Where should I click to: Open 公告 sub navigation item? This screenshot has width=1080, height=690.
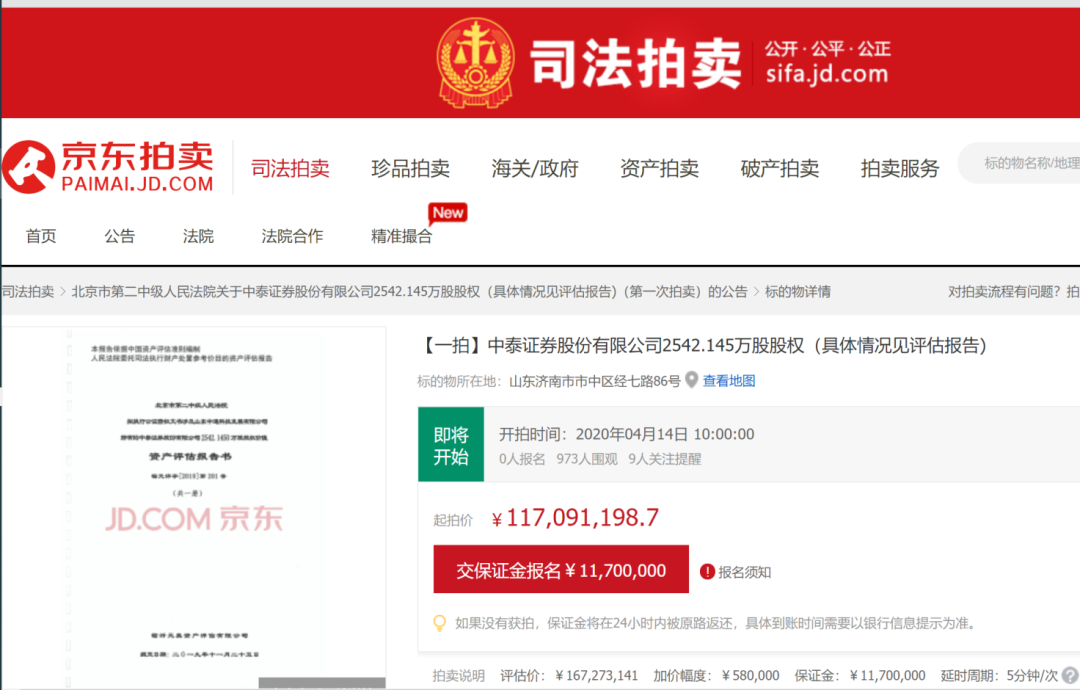click(x=120, y=236)
